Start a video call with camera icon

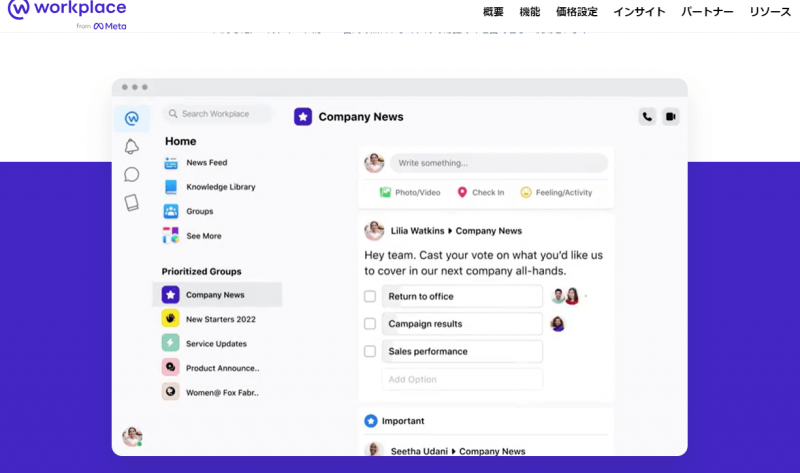(671, 117)
